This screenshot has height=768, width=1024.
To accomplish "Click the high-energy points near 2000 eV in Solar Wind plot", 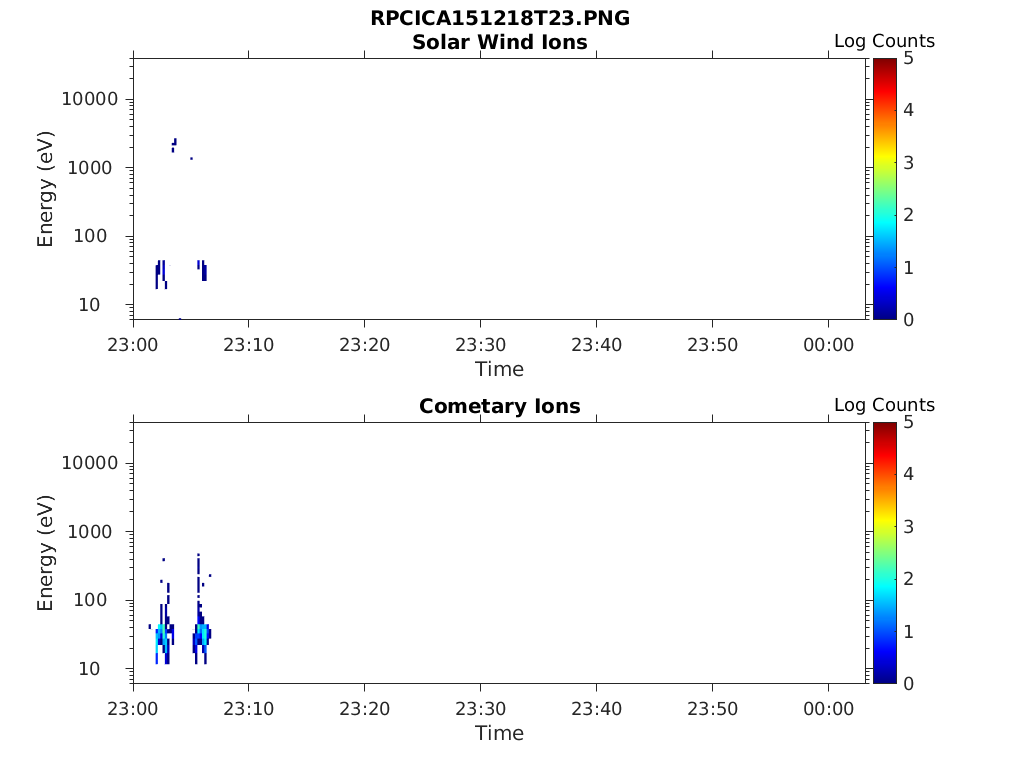I will [x=174, y=145].
